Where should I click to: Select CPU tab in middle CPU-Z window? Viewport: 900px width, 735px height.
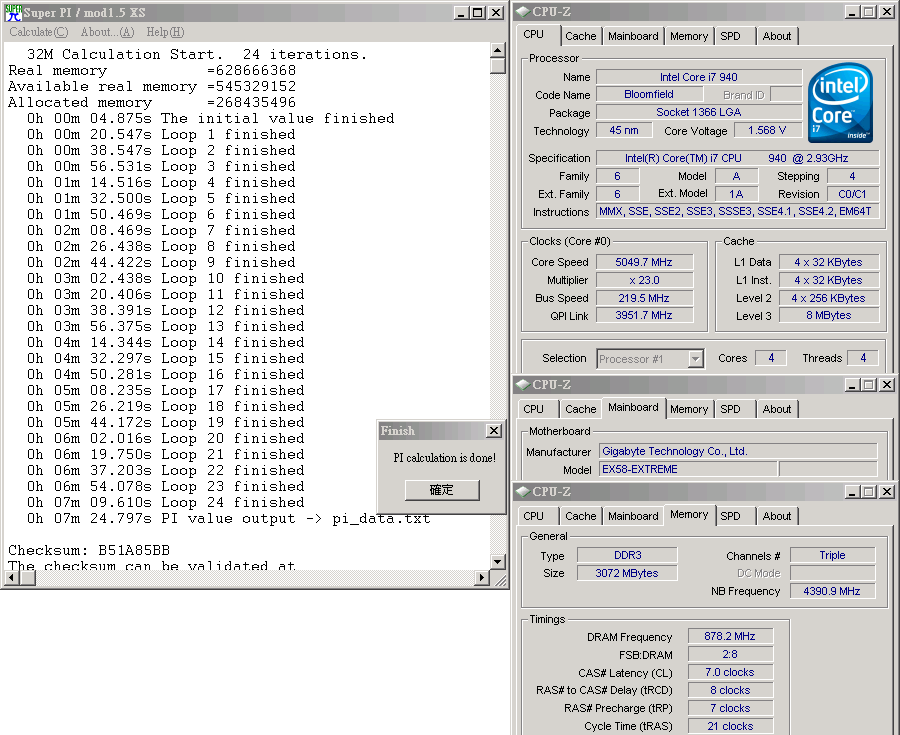click(x=534, y=409)
